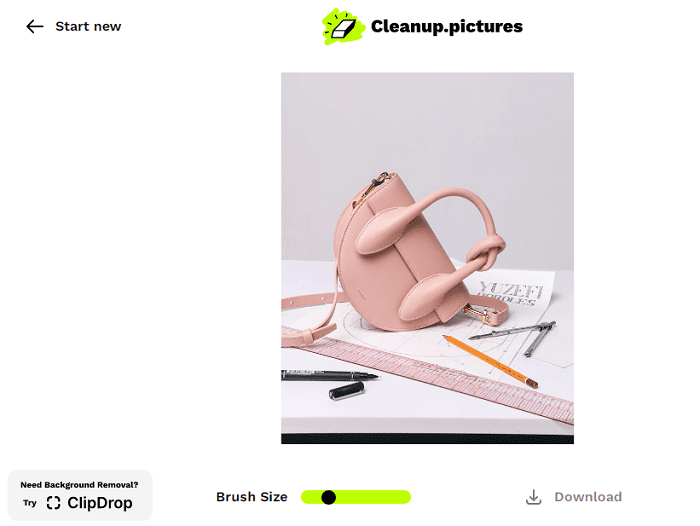The width and height of the screenshot is (700, 526).
Task: Click the Start new label
Action: (x=88, y=27)
